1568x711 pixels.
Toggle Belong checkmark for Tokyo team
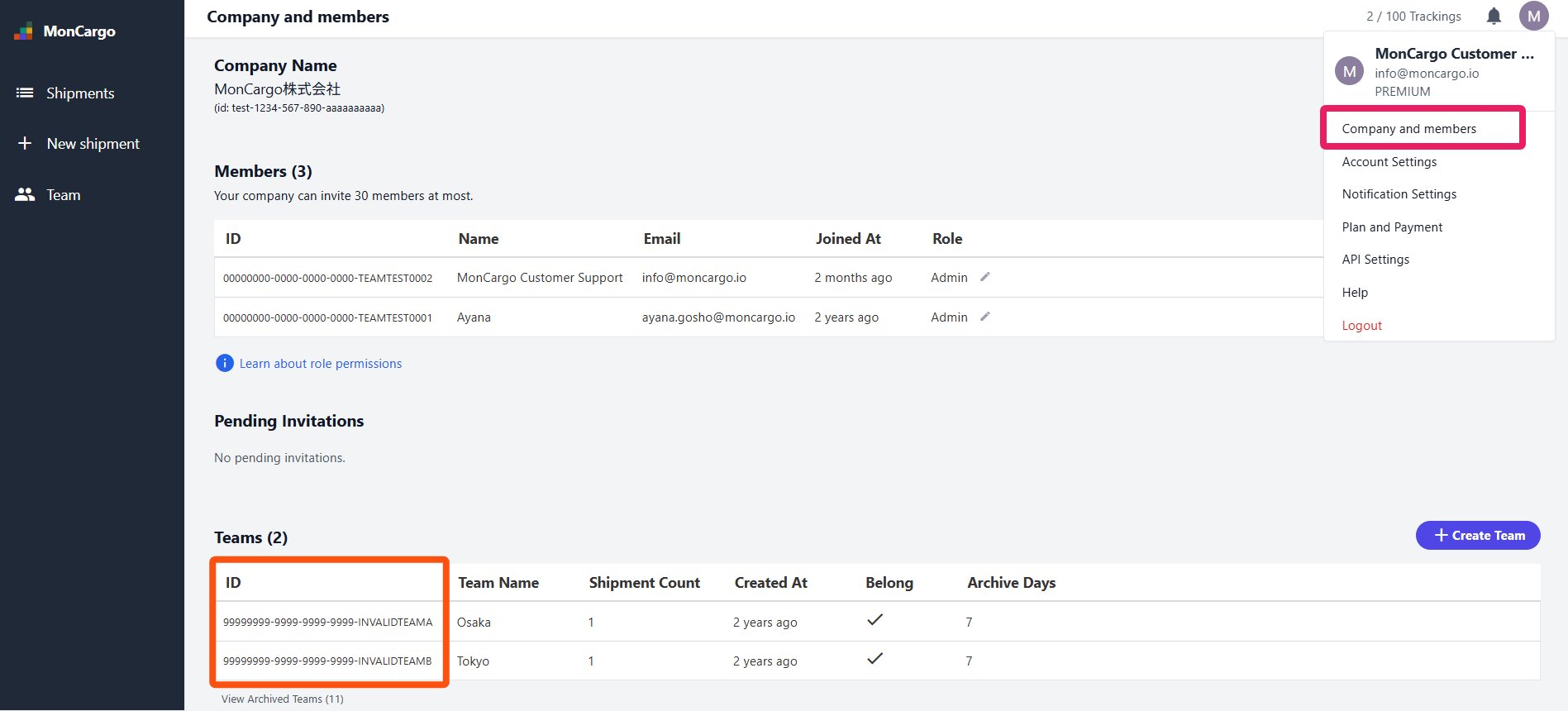point(875,659)
